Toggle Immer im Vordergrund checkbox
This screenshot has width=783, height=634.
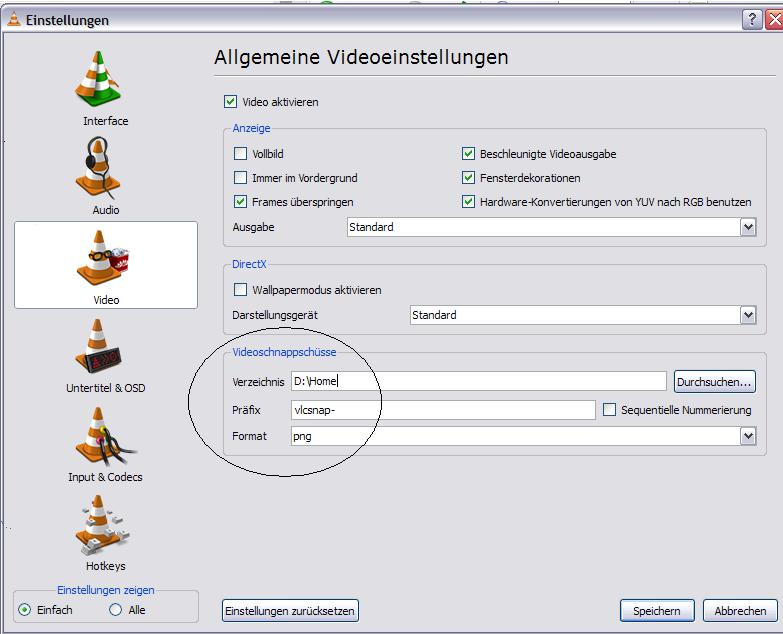[240, 178]
